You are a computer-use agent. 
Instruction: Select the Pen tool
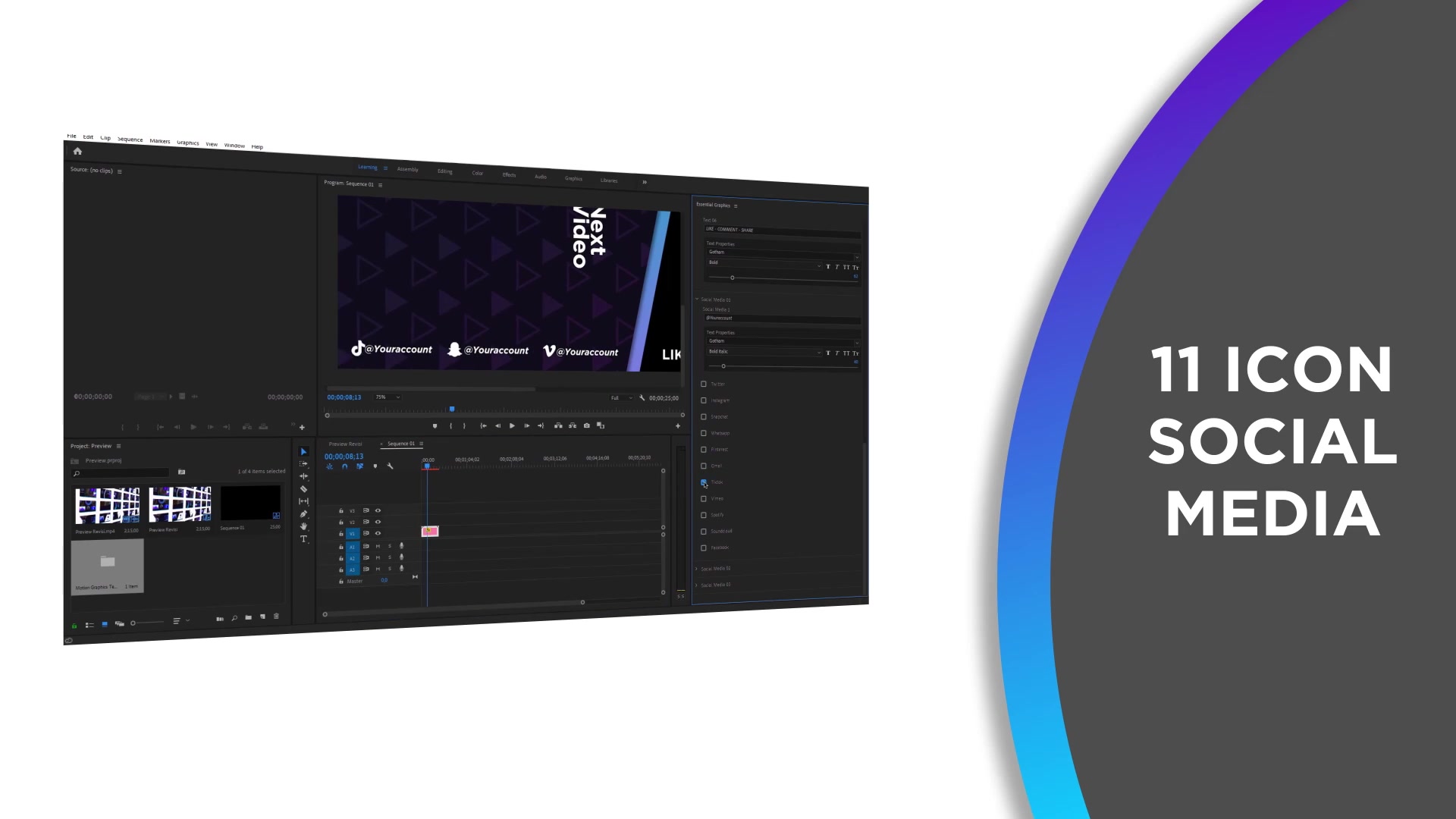pos(303,514)
